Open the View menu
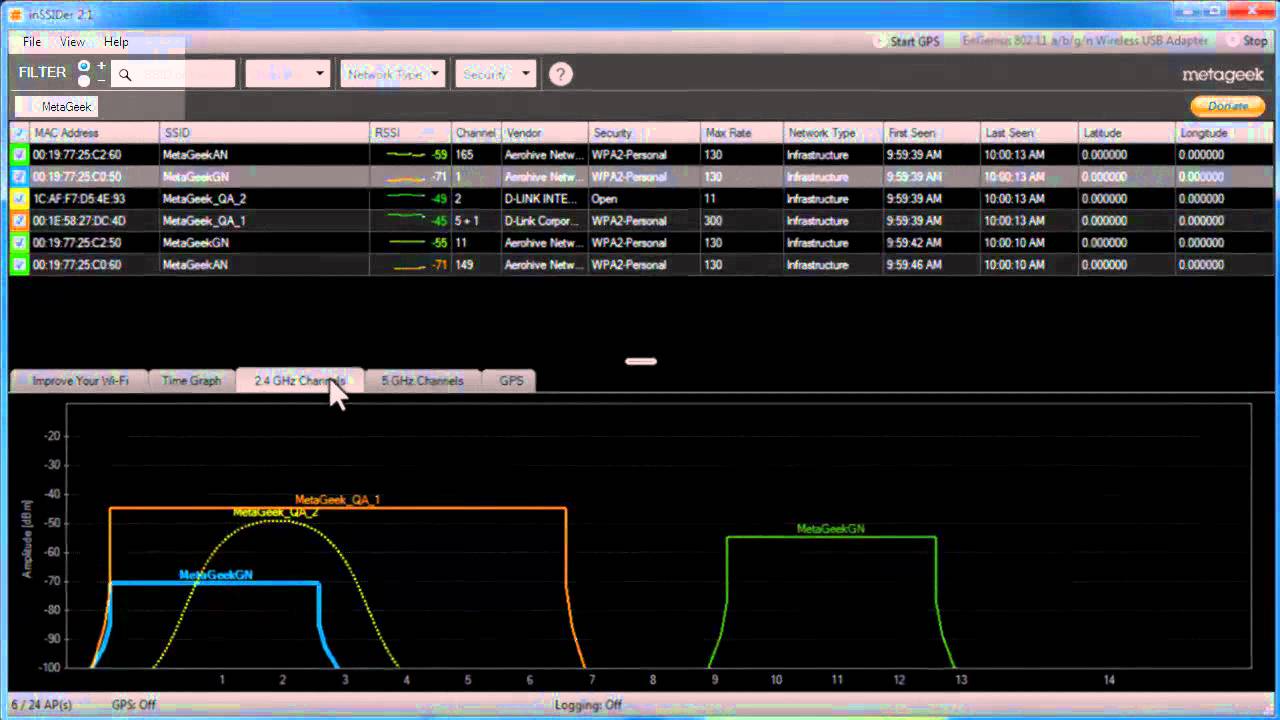This screenshot has width=1280, height=720. coord(72,42)
